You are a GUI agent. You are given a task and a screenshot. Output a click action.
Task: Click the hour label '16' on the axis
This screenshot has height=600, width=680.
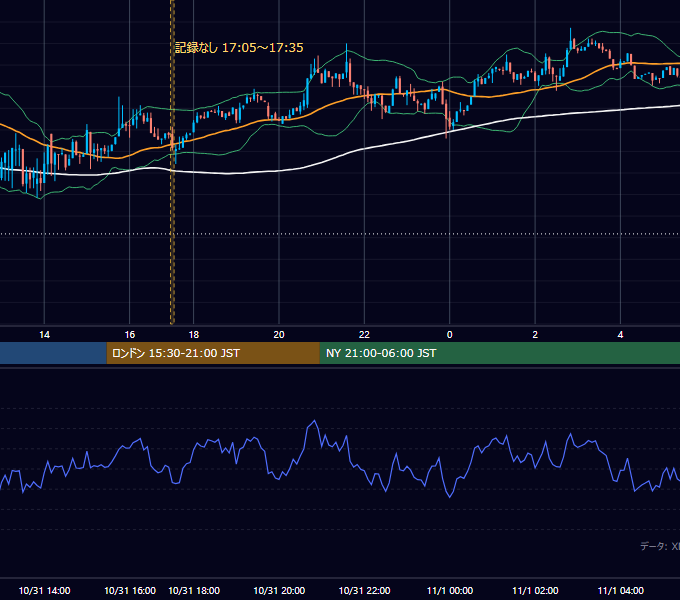(x=130, y=335)
